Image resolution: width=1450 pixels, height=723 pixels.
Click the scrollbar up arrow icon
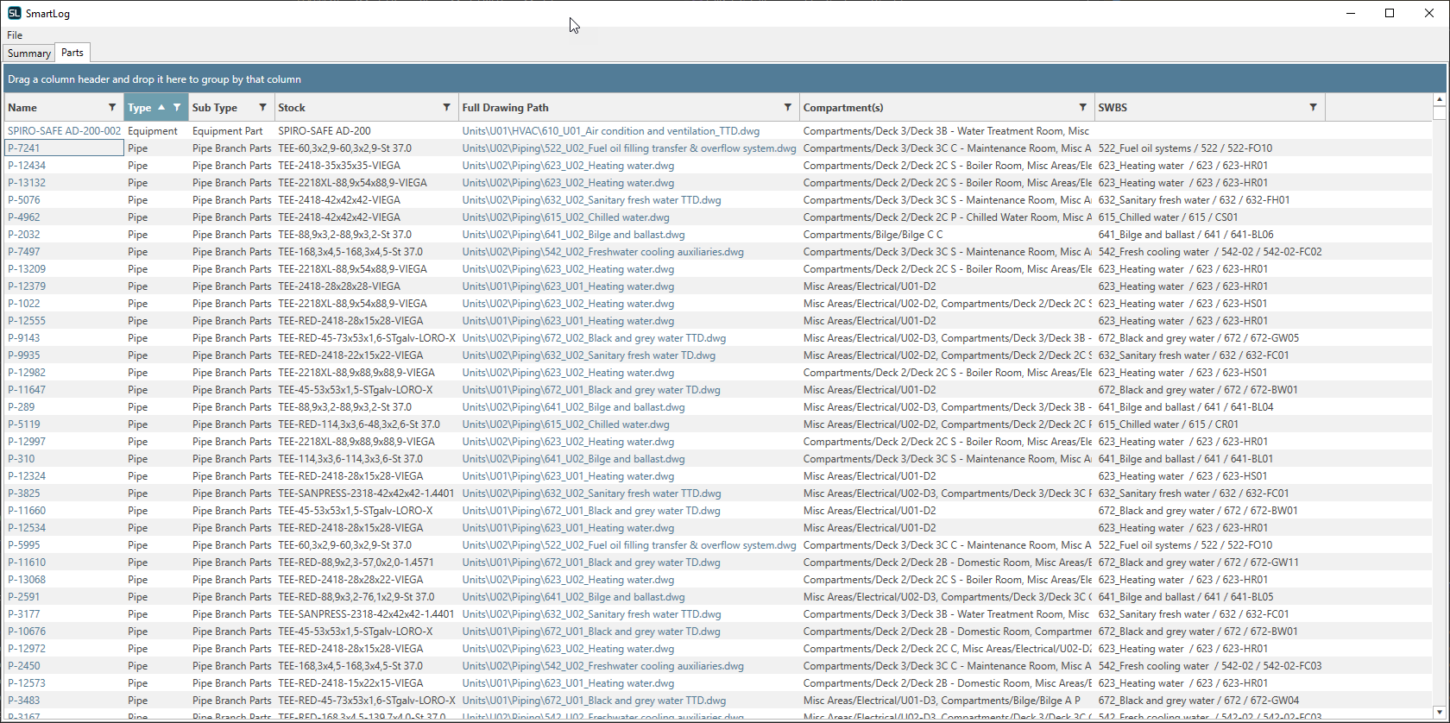1440,98
